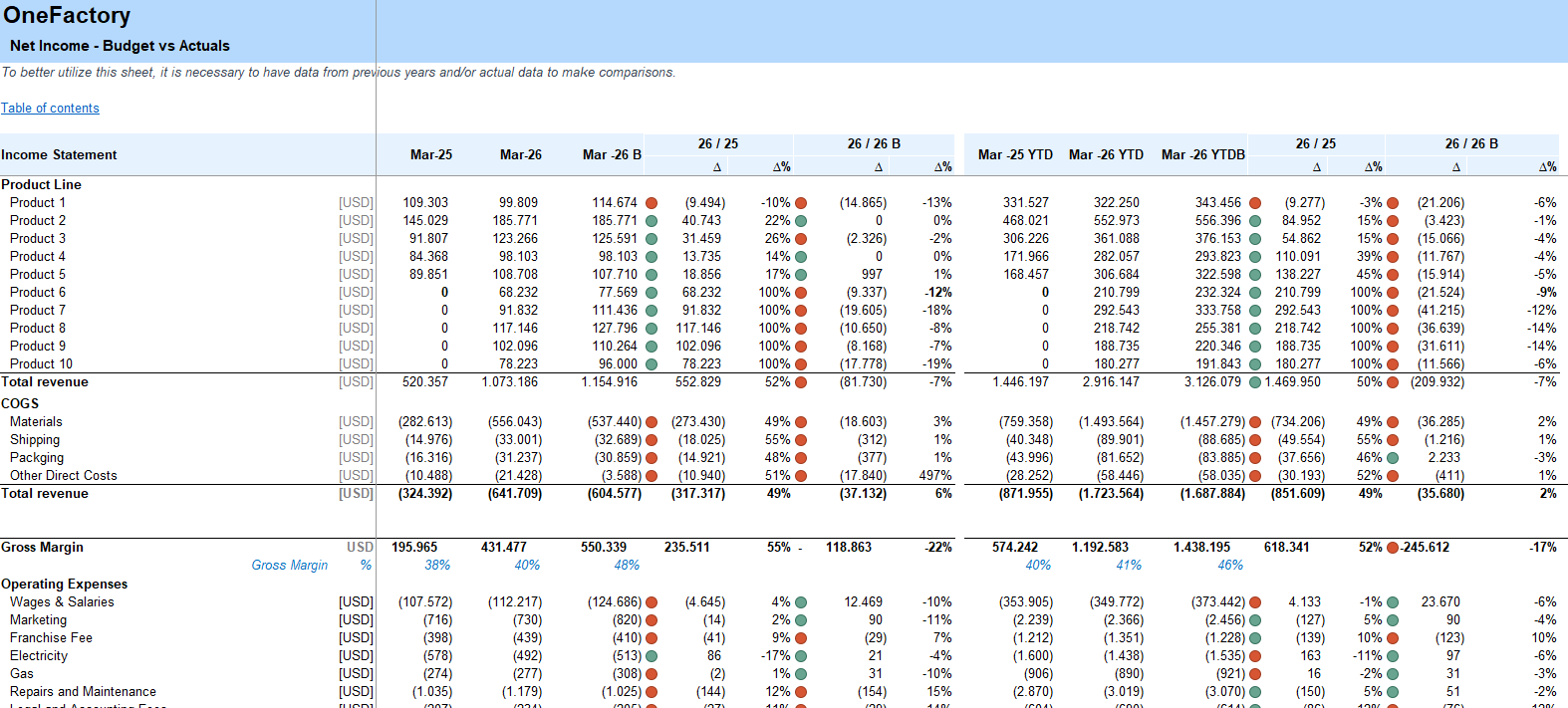The height and width of the screenshot is (708, 1568).
Task: Click red dot before Repairs and Maintenance (154)
Action: click(801, 692)
